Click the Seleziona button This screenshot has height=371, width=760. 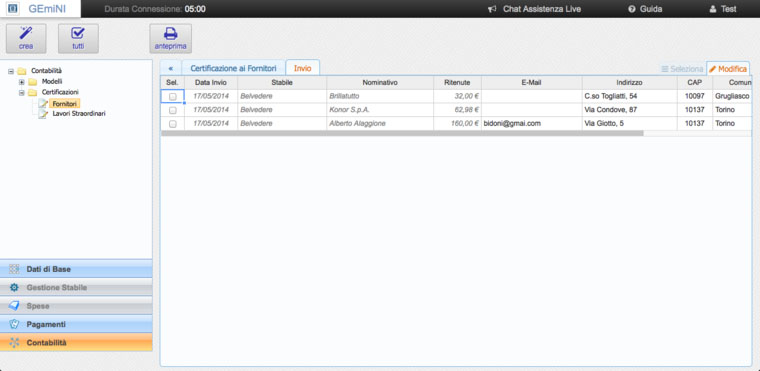tap(682, 69)
